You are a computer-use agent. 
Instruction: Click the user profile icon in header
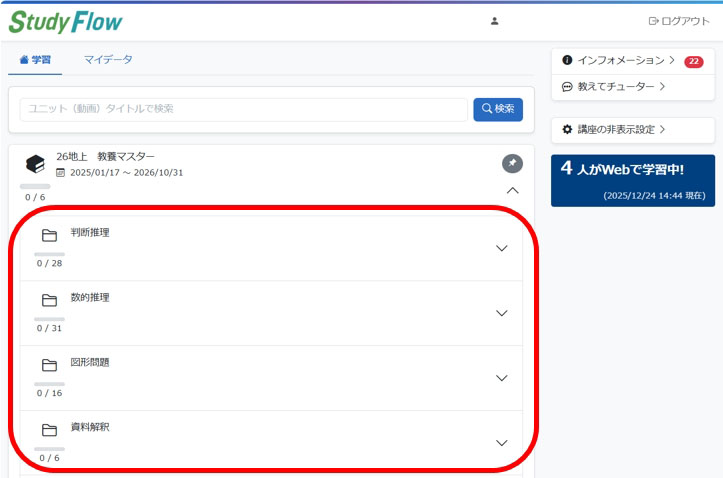tap(494, 21)
